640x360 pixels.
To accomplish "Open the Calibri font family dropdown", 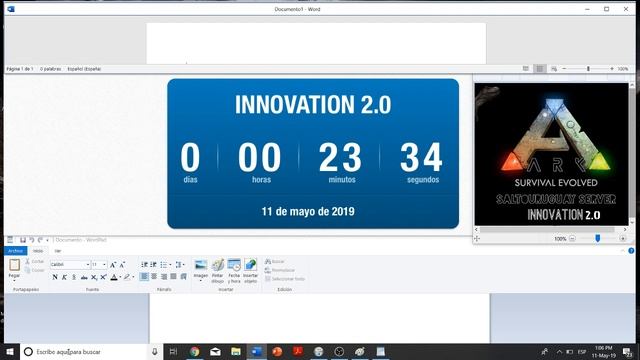I will pyautogui.click(x=87, y=265).
